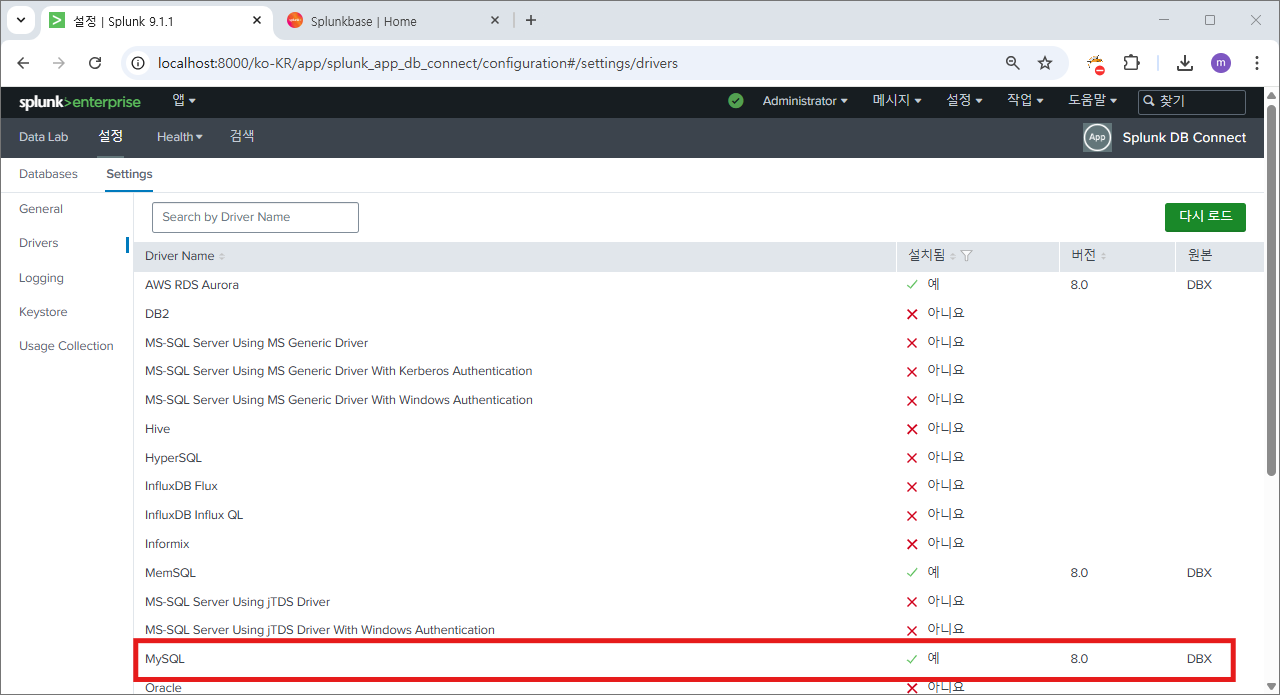
Task: Open the browser downloads icon
Action: (x=1185, y=63)
